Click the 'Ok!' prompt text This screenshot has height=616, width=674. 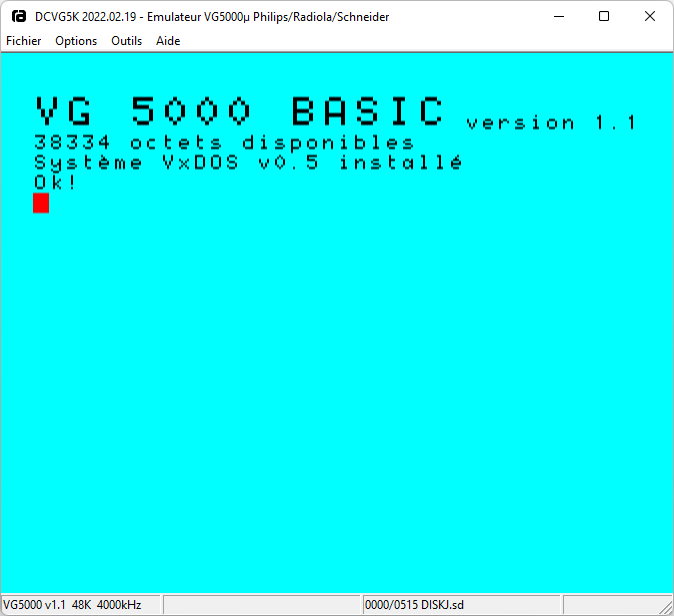(x=55, y=183)
